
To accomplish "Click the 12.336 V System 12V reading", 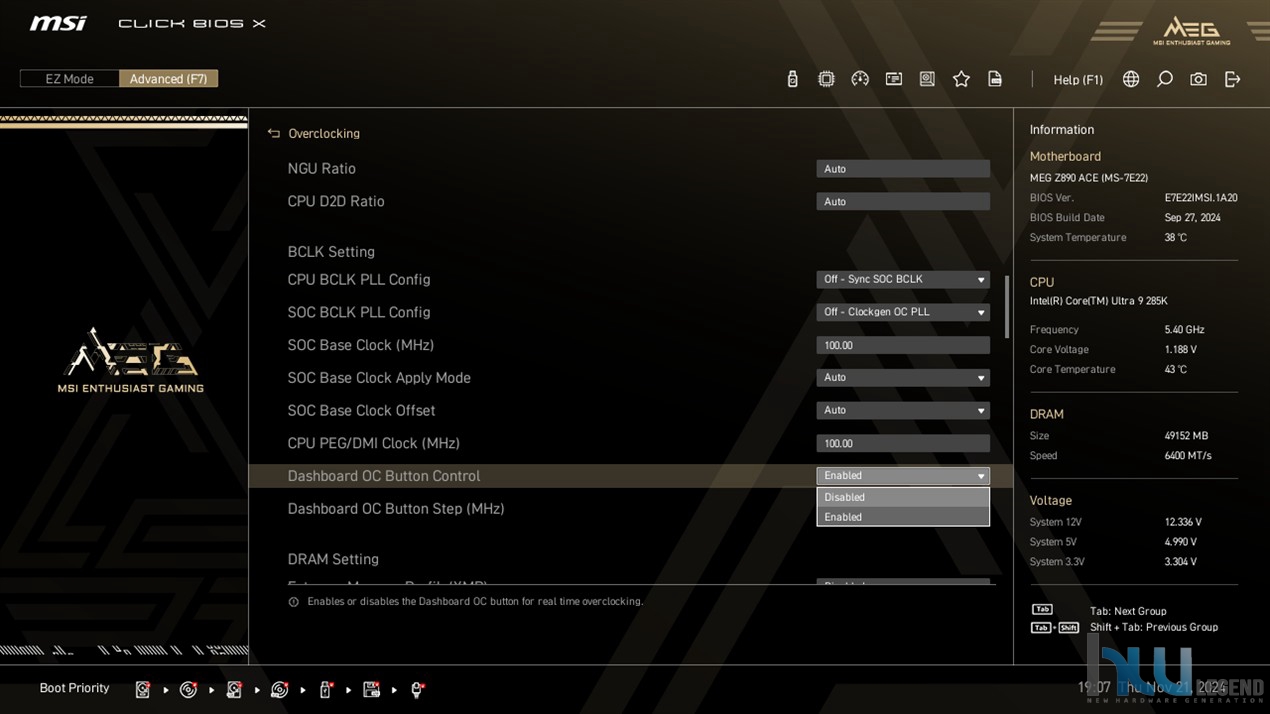I will (1184, 522).
